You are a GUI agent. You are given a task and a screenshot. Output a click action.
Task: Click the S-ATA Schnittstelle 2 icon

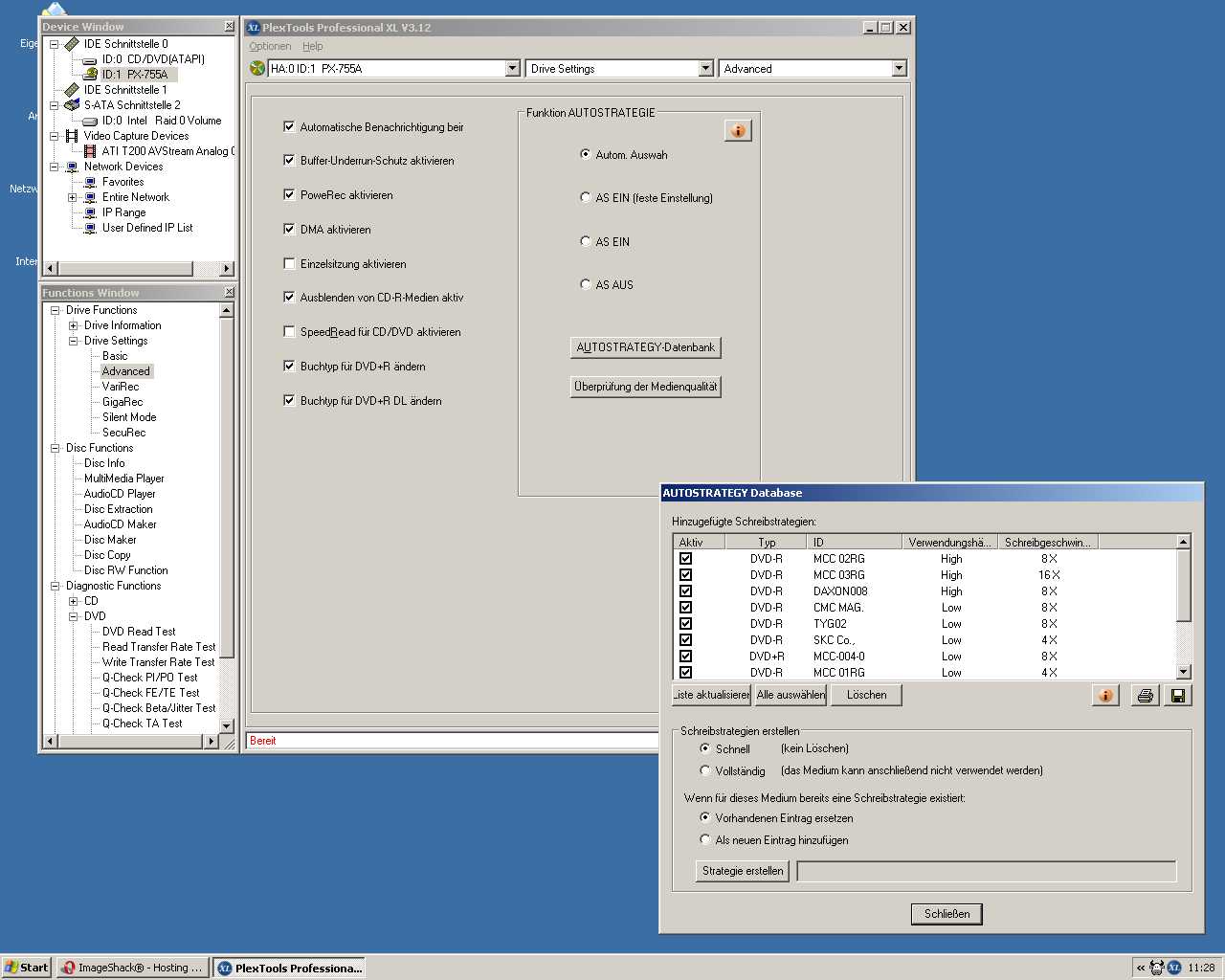(x=72, y=105)
